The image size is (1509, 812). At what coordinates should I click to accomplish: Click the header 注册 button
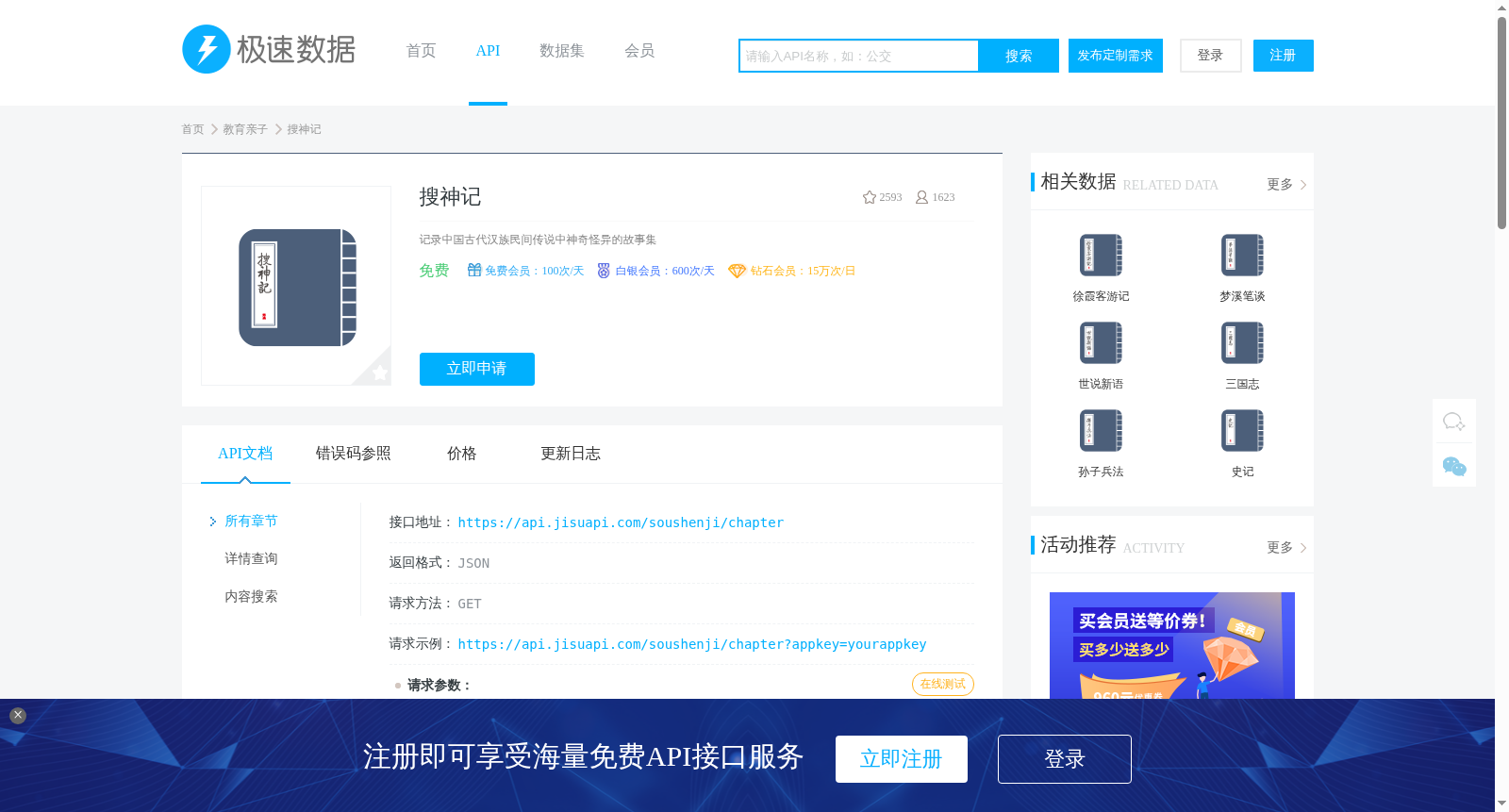coord(1284,56)
